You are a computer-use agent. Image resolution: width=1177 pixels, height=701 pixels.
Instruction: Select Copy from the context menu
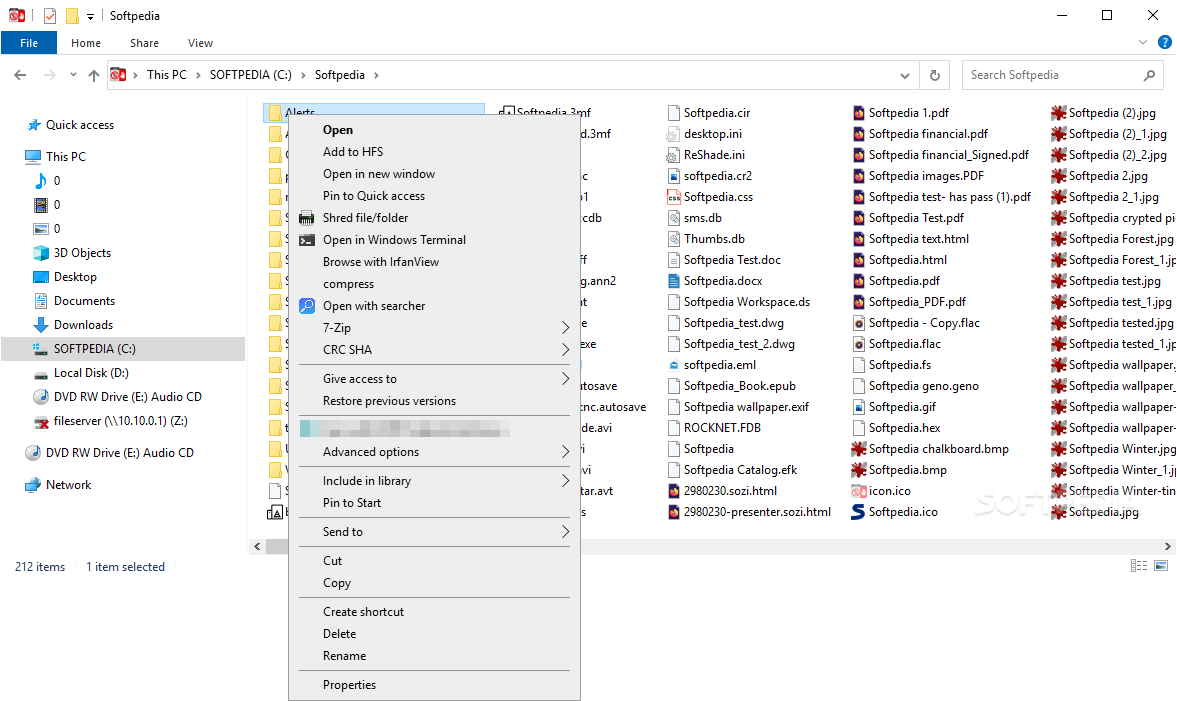[x=337, y=583]
